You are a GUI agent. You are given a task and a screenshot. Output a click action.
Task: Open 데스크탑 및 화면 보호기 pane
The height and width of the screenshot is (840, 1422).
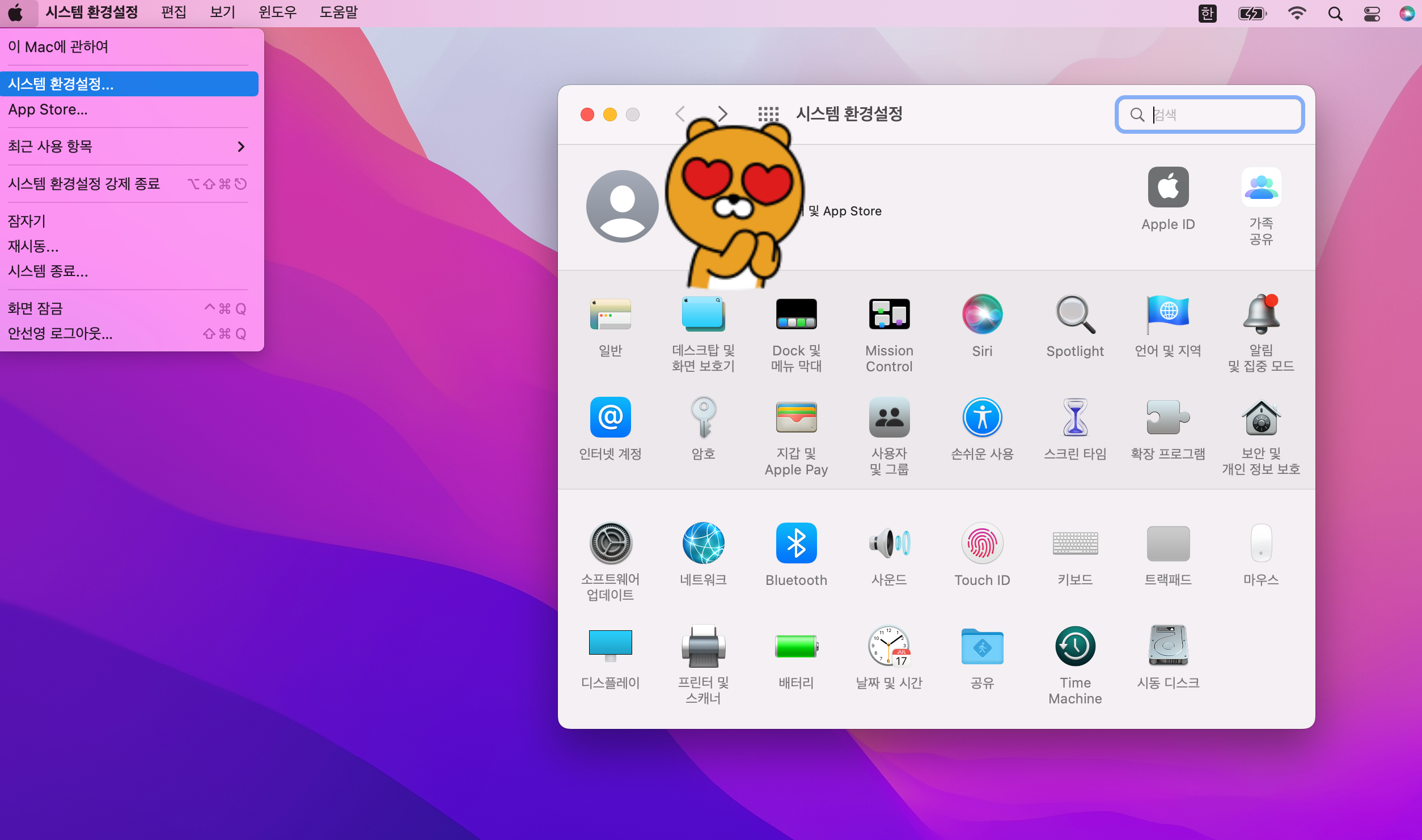[703, 333]
